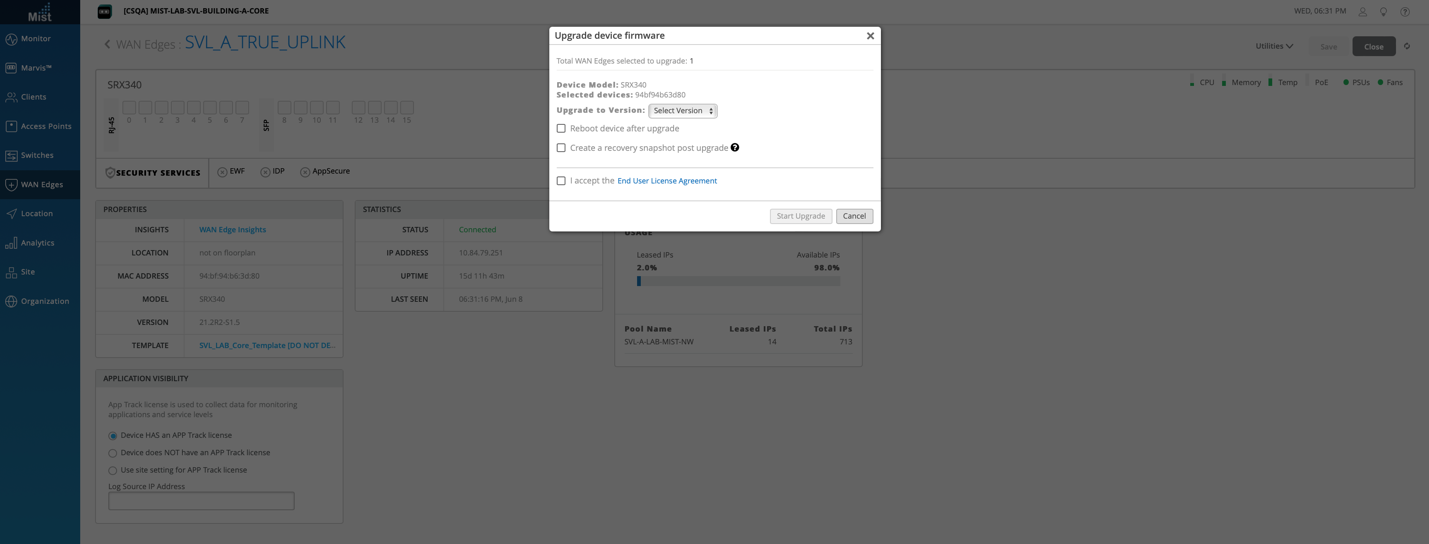Viewport: 1429px width, 544px height.
Task: Click the refresh icon next to Close
Action: pyautogui.click(x=1407, y=46)
